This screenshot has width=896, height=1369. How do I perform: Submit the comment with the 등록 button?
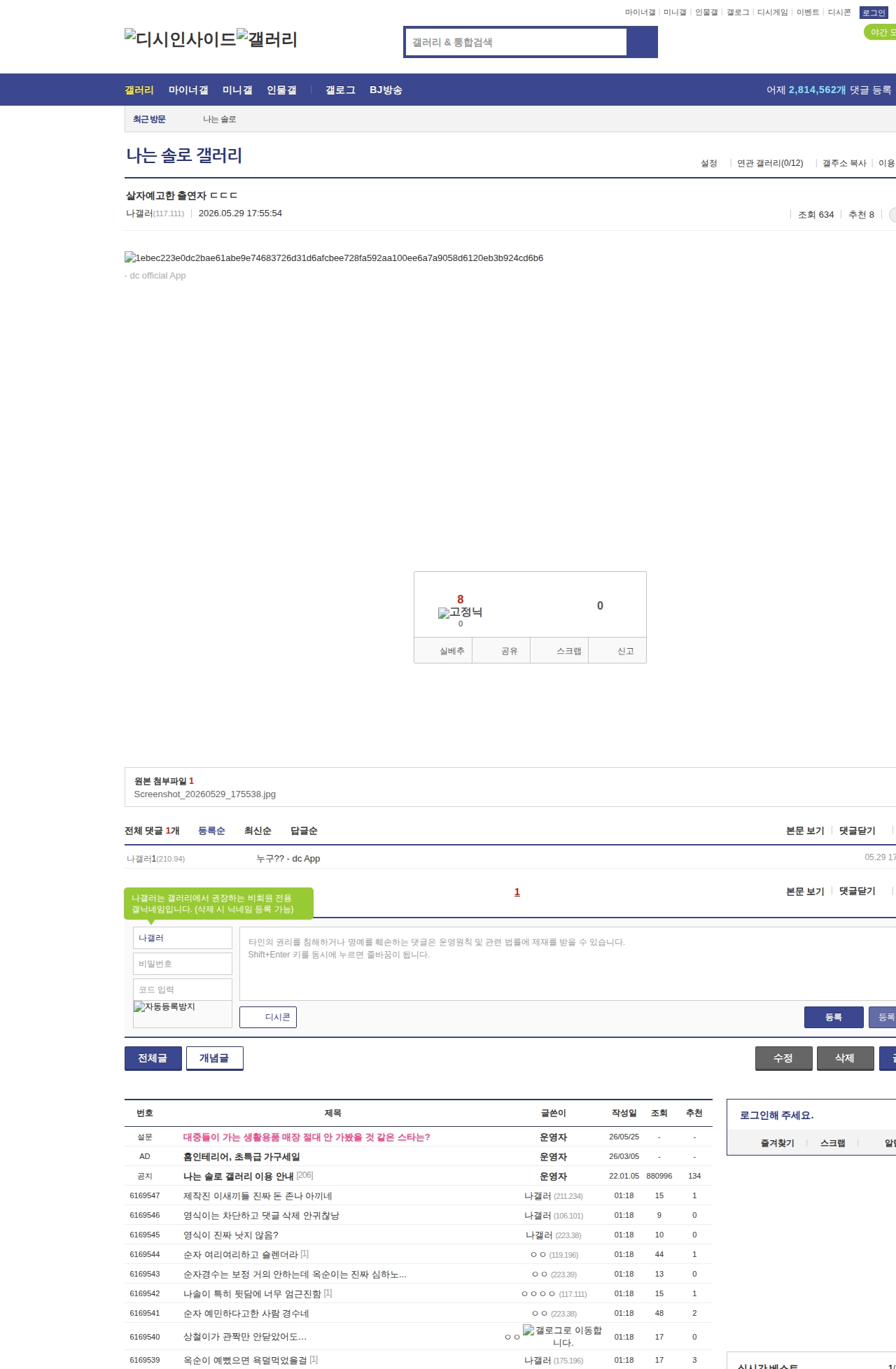834,1017
